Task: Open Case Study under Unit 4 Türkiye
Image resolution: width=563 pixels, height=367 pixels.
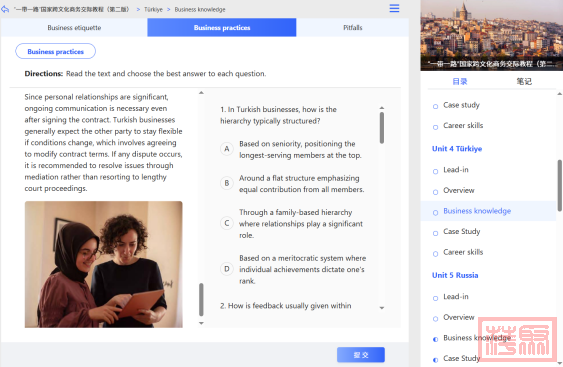Action: pyautogui.click(x=461, y=232)
